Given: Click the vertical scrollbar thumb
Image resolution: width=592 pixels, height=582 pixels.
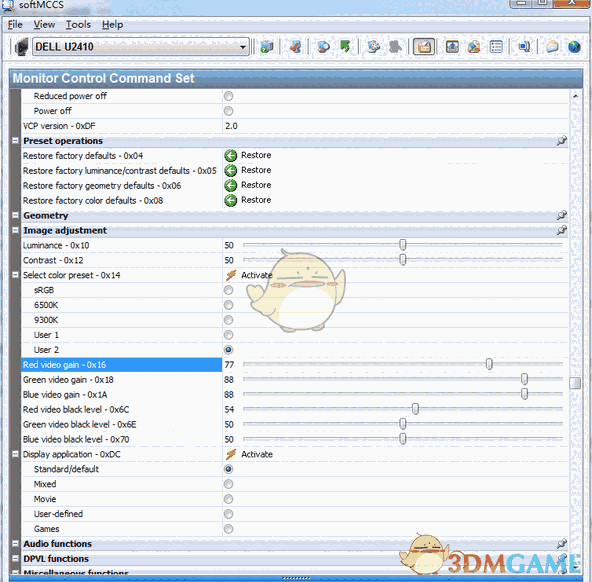Looking at the screenshot, I should click(x=575, y=383).
